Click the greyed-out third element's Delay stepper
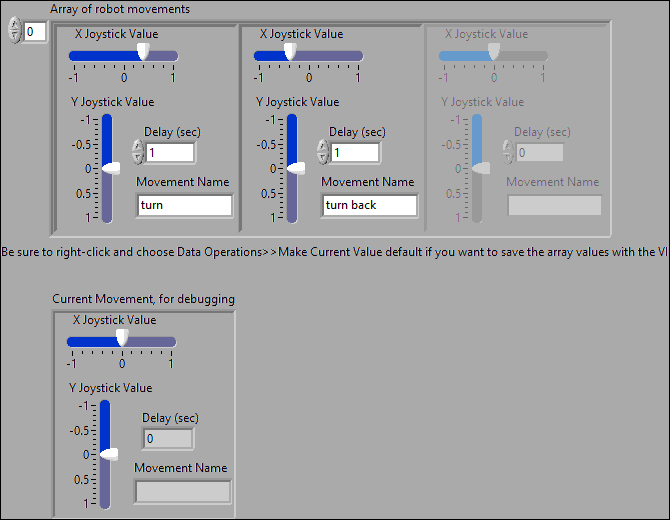 pyautogui.click(x=508, y=152)
